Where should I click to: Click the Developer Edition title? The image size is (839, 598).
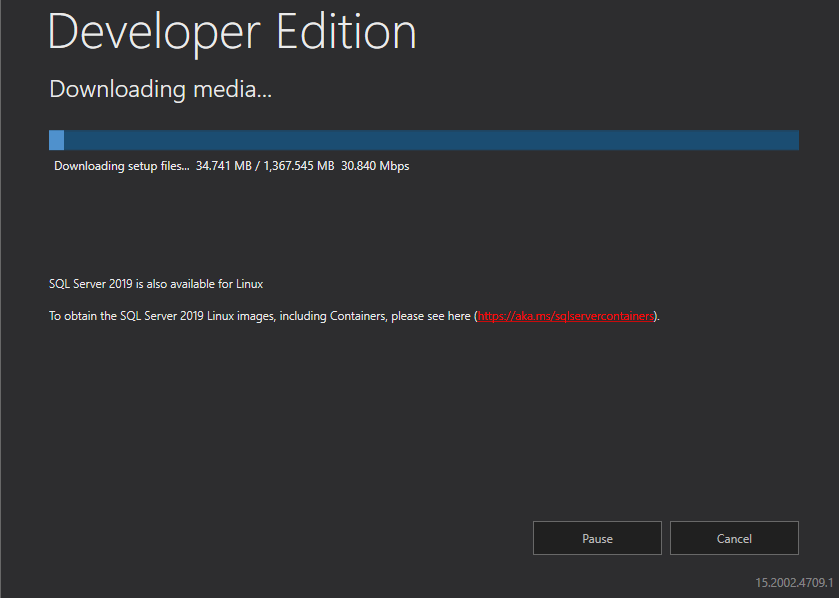pos(232,32)
